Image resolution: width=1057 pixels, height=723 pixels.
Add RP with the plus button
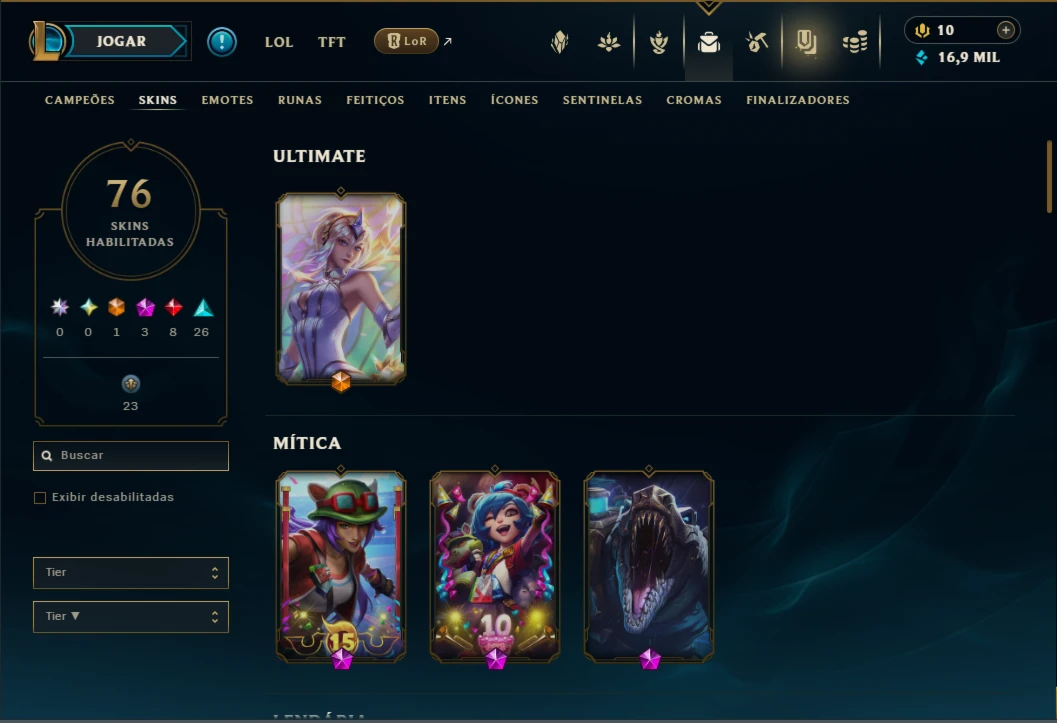[1006, 30]
